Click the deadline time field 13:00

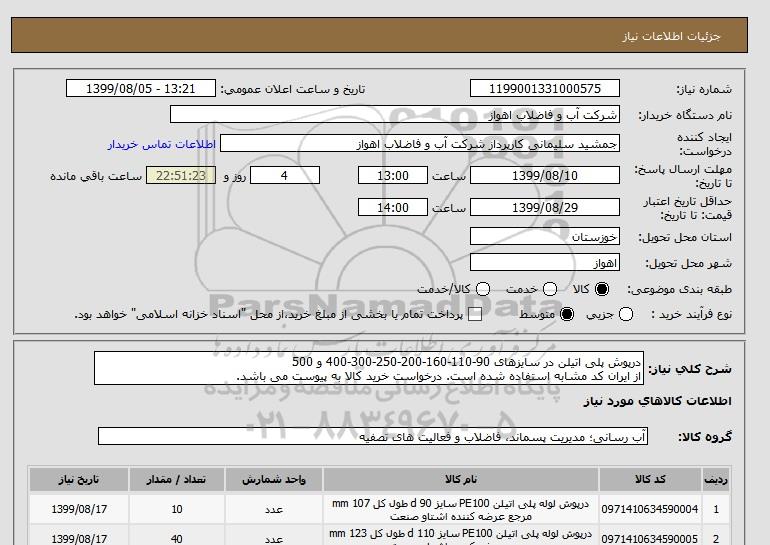tap(393, 175)
